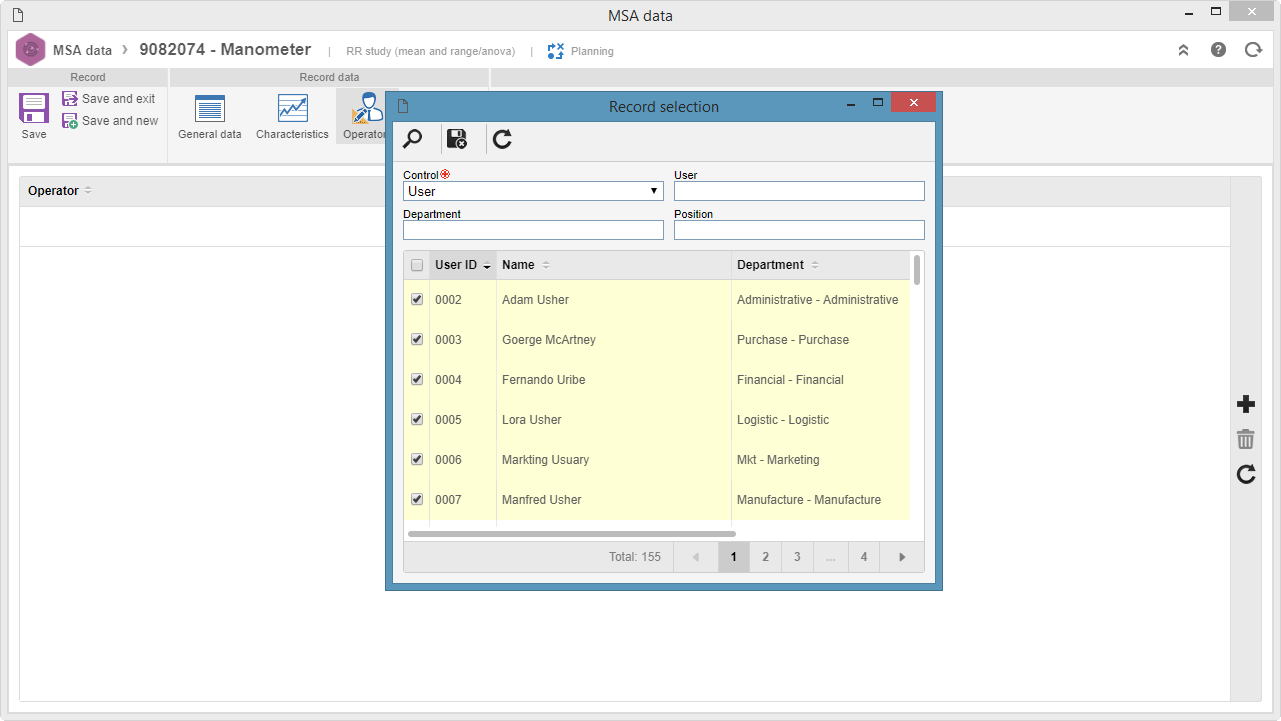Click the Department filter input field
The height and width of the screenshot is (721, 1281).
click(x=533, y=230)
